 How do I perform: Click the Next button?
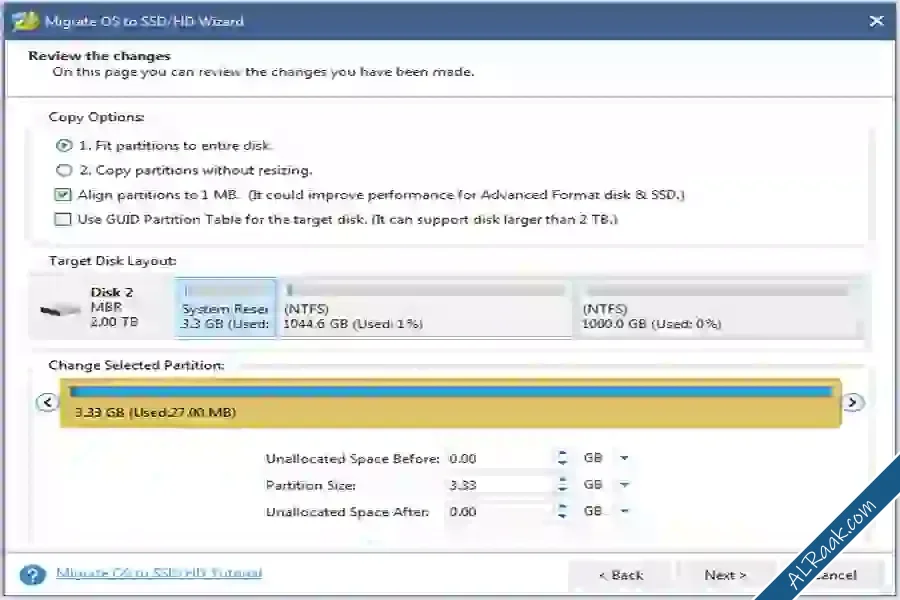(x=726, y=575)
